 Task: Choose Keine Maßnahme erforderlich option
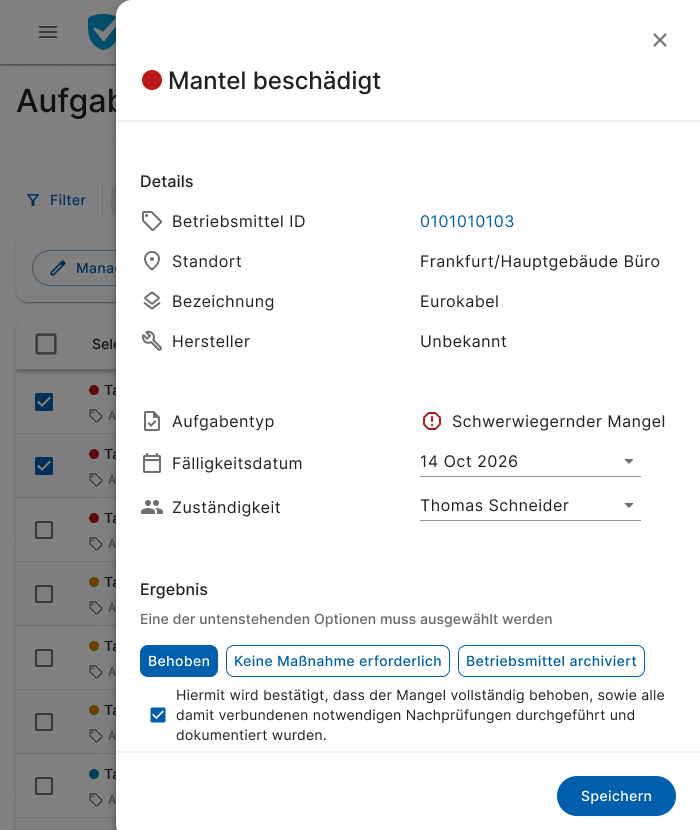338,661
